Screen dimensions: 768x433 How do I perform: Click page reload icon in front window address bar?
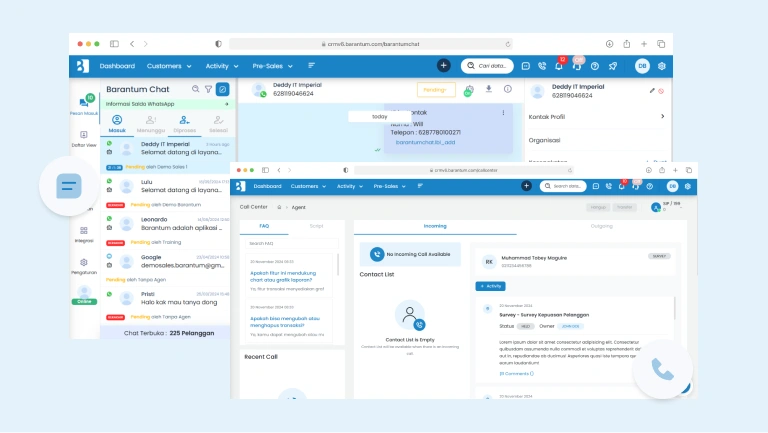(570, 170)
